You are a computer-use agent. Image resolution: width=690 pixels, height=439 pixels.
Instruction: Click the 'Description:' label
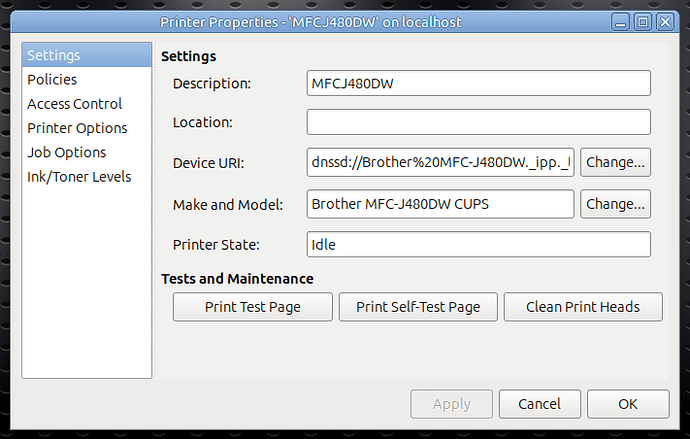click(212, 84)
